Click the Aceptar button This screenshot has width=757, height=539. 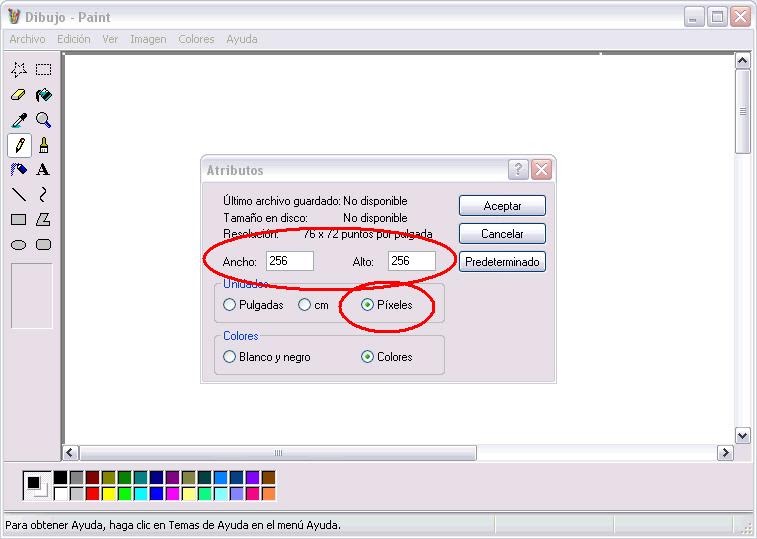coord(503,206)
